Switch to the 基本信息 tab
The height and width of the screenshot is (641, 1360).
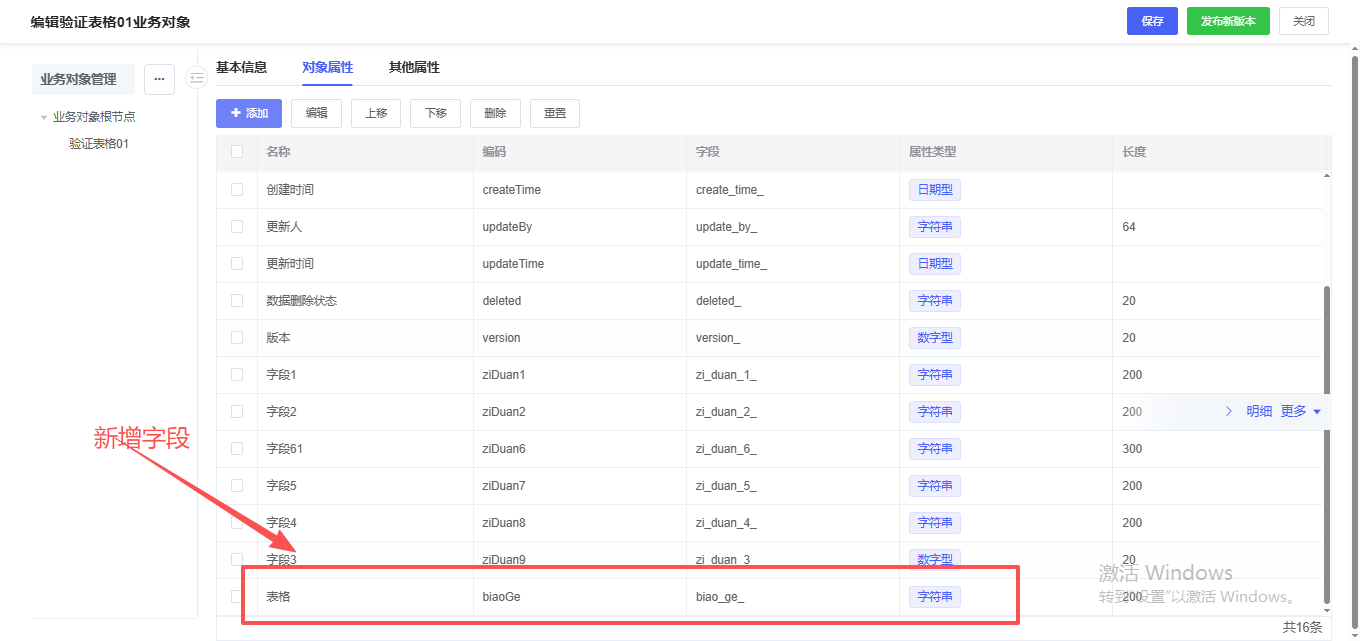241,68
